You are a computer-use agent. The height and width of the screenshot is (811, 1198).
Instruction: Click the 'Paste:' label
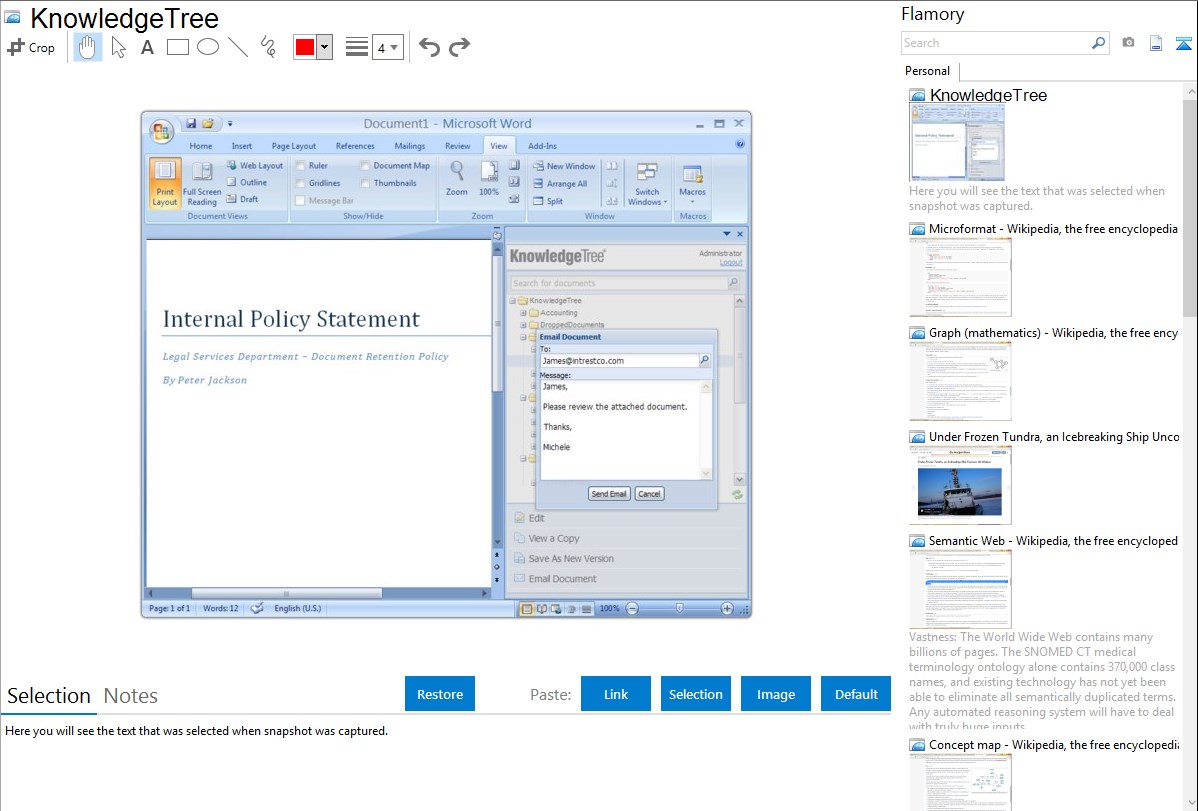pos(551,694)
